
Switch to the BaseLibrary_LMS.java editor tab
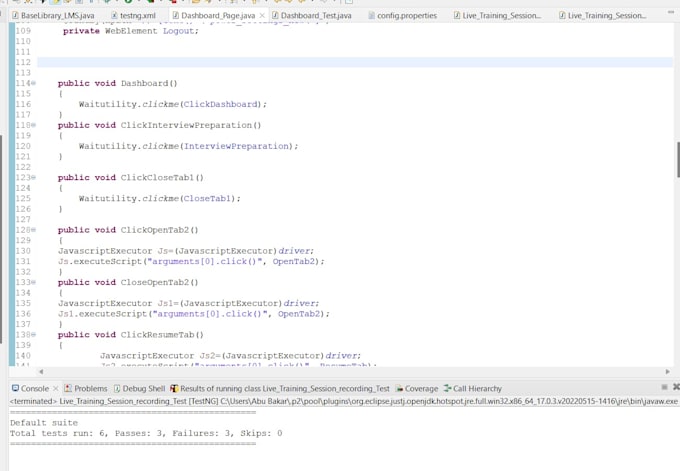pos(50,16)
